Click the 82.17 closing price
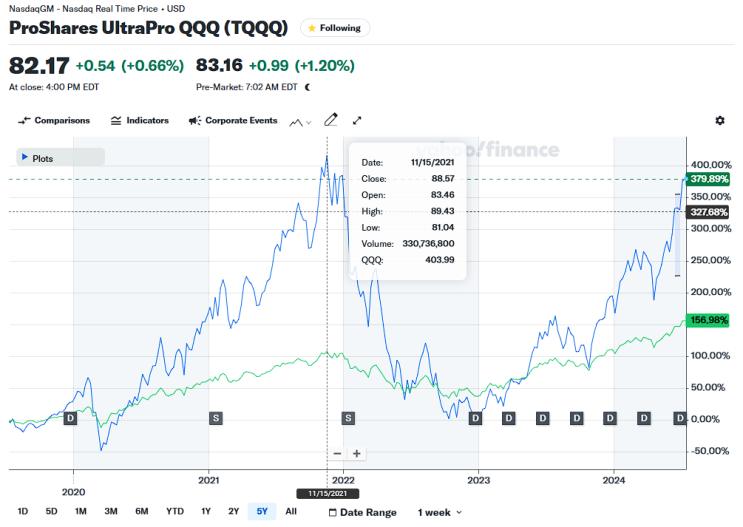This screenshot has width=743, height=527. point(39,65)
